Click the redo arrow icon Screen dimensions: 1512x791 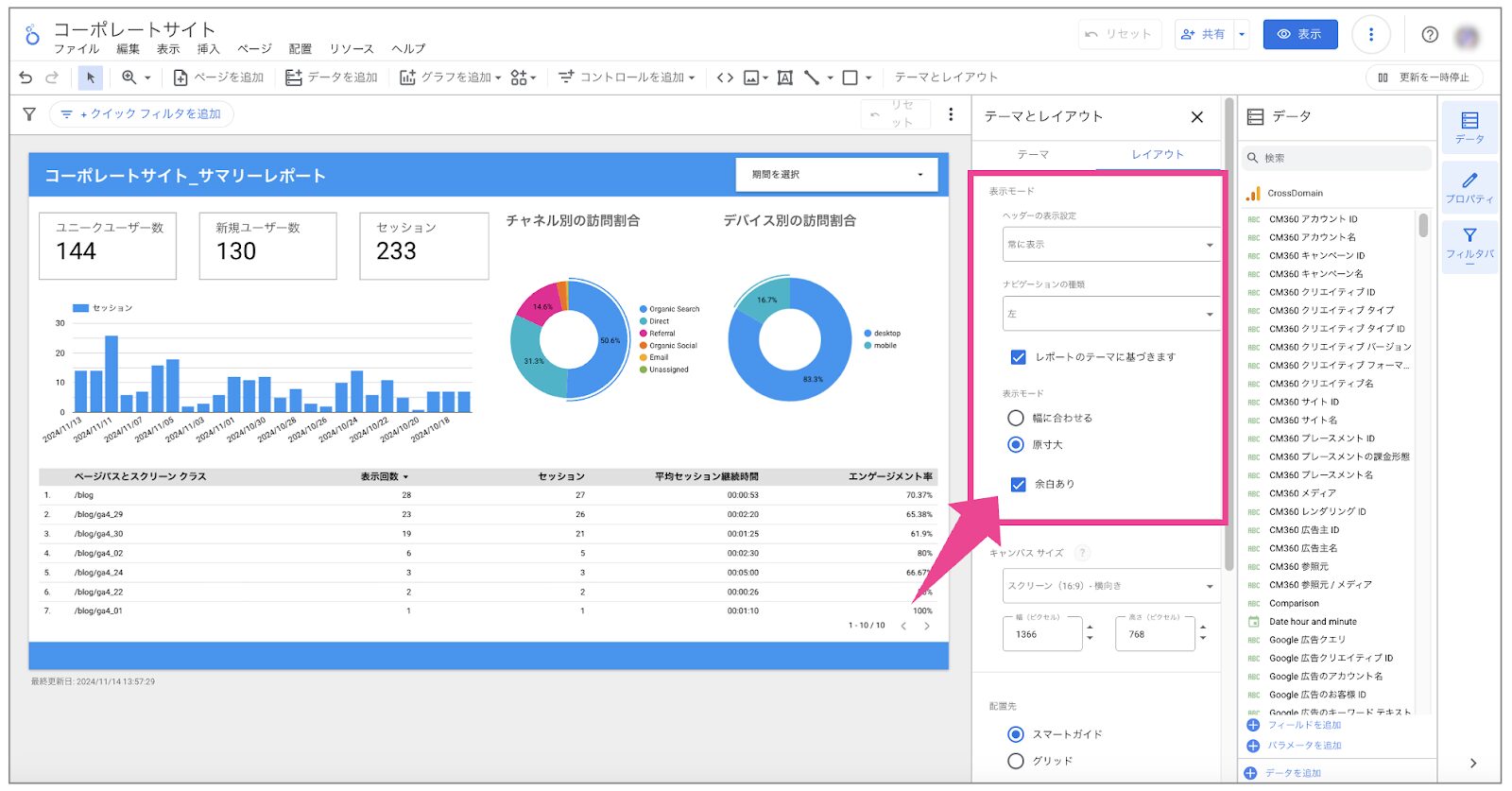tap(52, 77)
